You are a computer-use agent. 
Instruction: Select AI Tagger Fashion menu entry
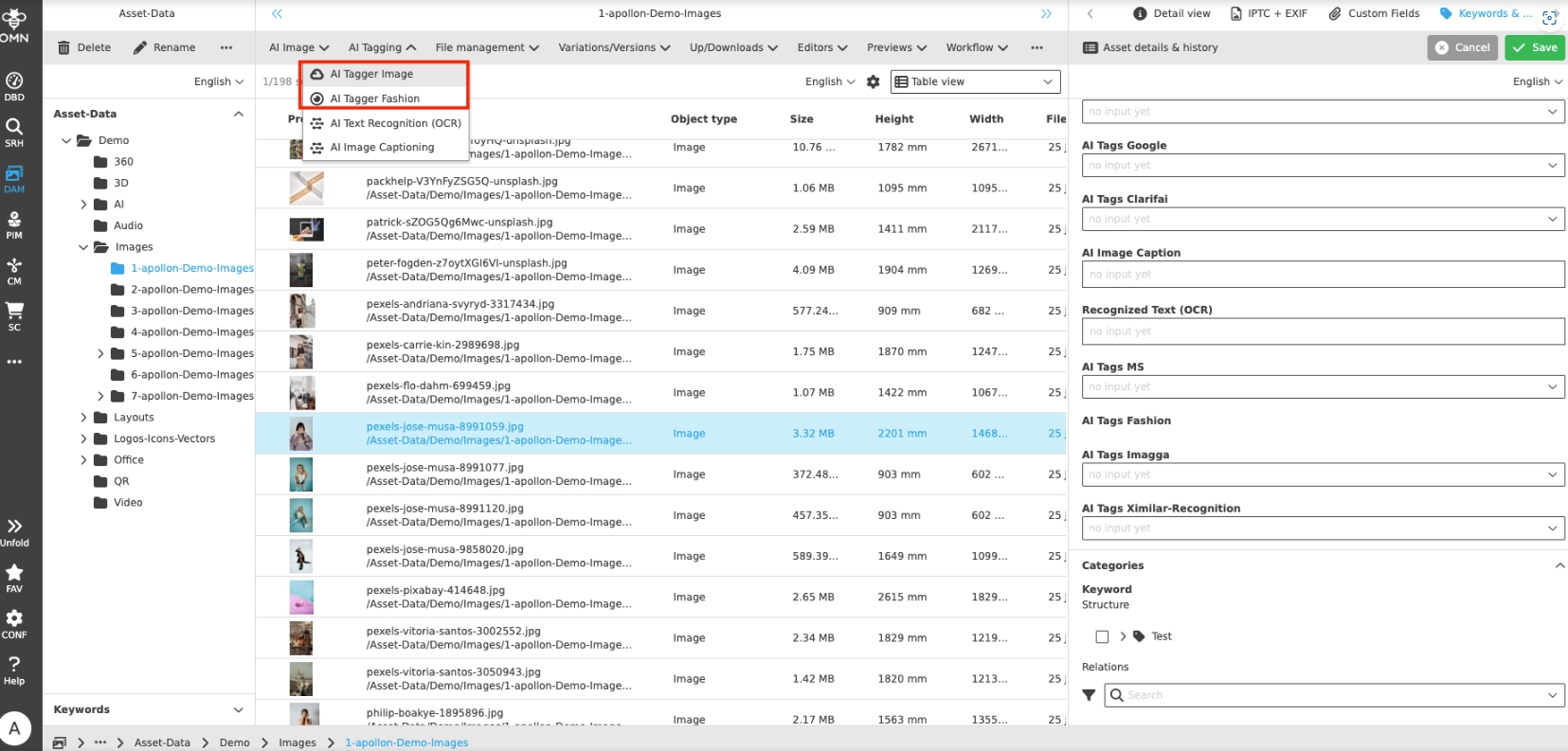(375, 98)
